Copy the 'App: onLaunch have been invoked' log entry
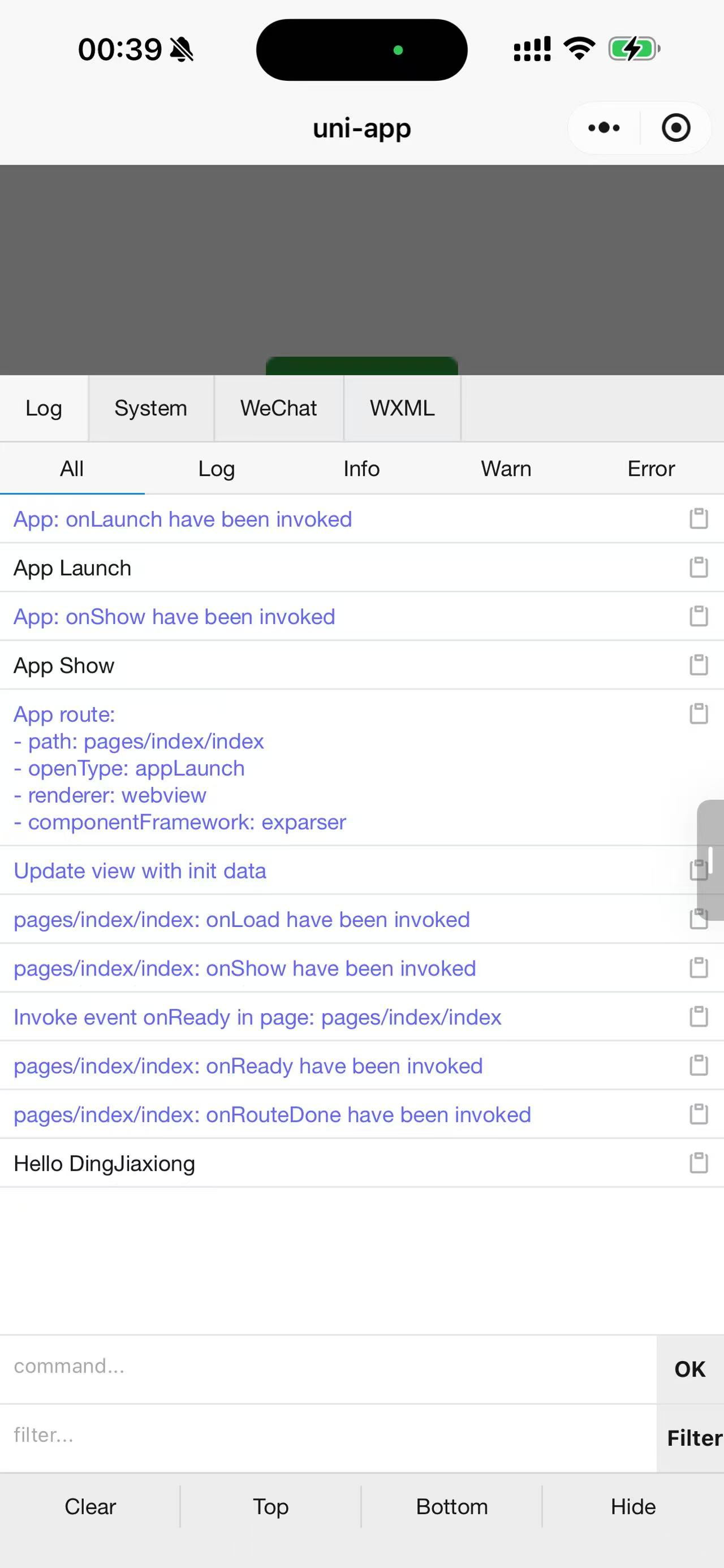This screenshot has height=1568, width=724. pos(699,518)
